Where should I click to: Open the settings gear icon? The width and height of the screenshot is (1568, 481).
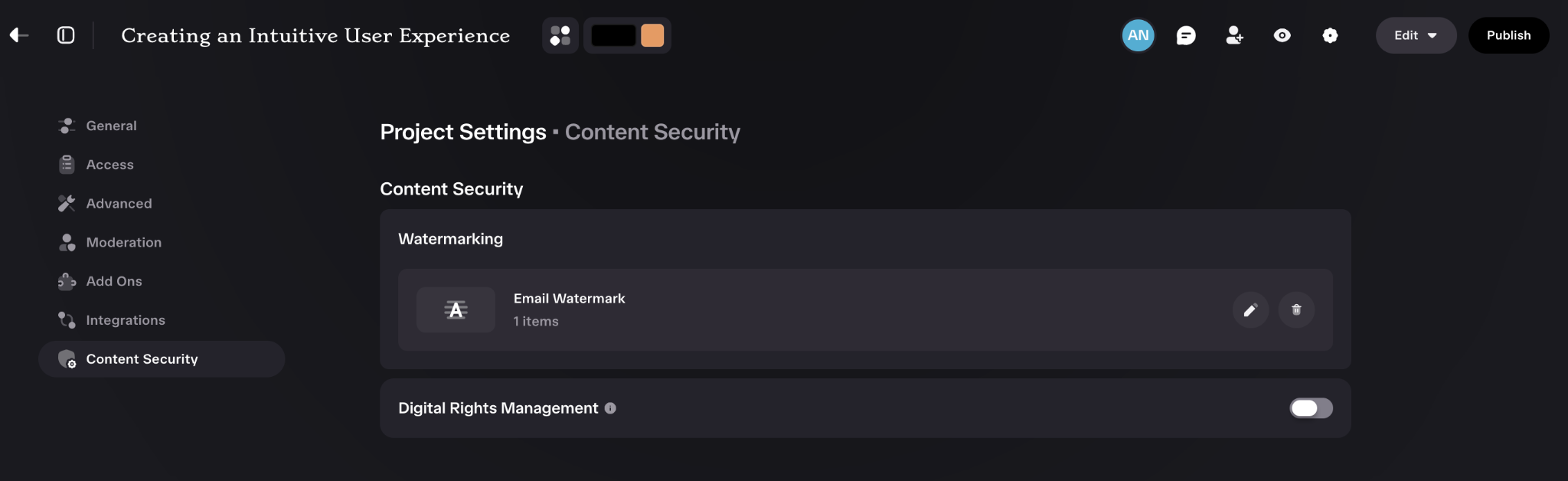[1331, 35]
